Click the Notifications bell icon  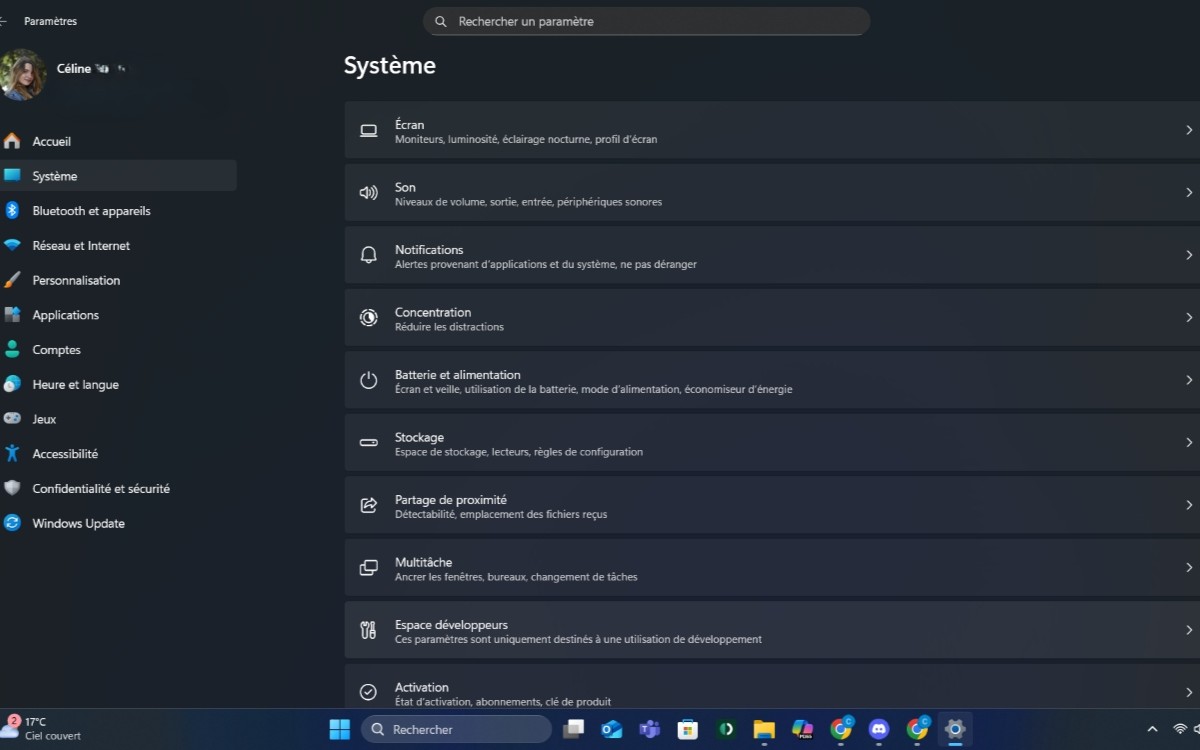367,256
